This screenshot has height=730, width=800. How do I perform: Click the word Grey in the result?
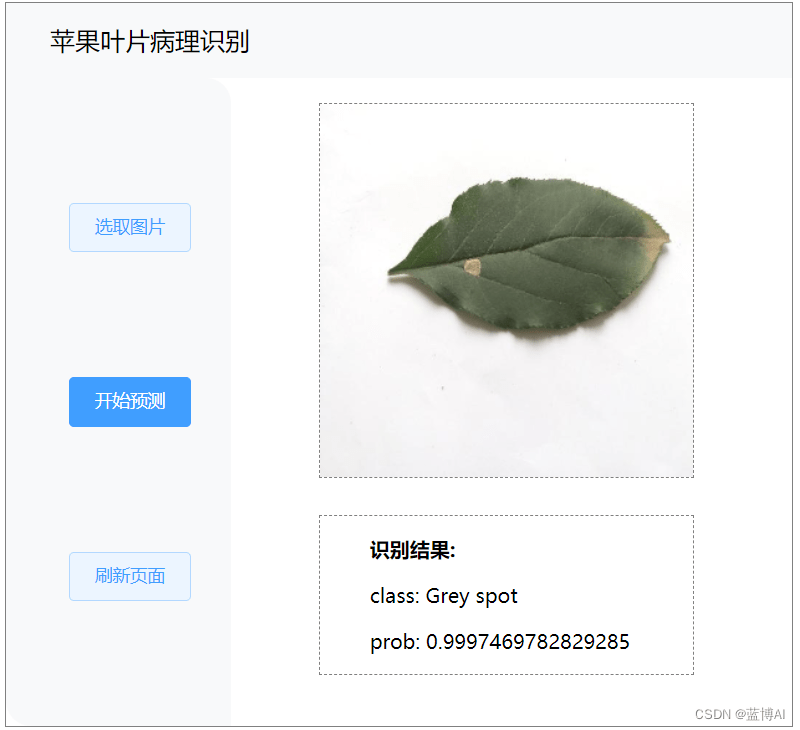[x=447, y=597]
